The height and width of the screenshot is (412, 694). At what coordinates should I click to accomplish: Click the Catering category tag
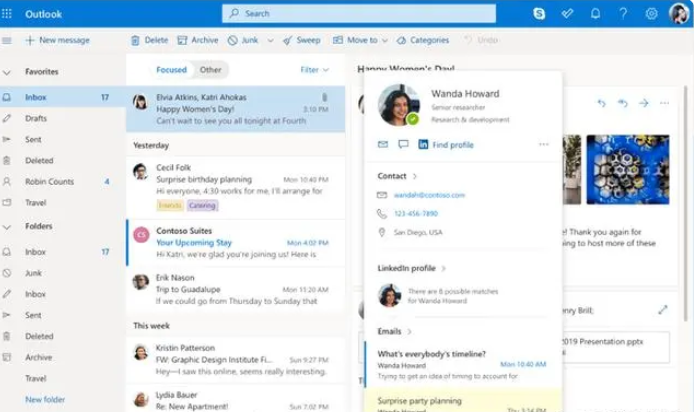coord(202,205)
